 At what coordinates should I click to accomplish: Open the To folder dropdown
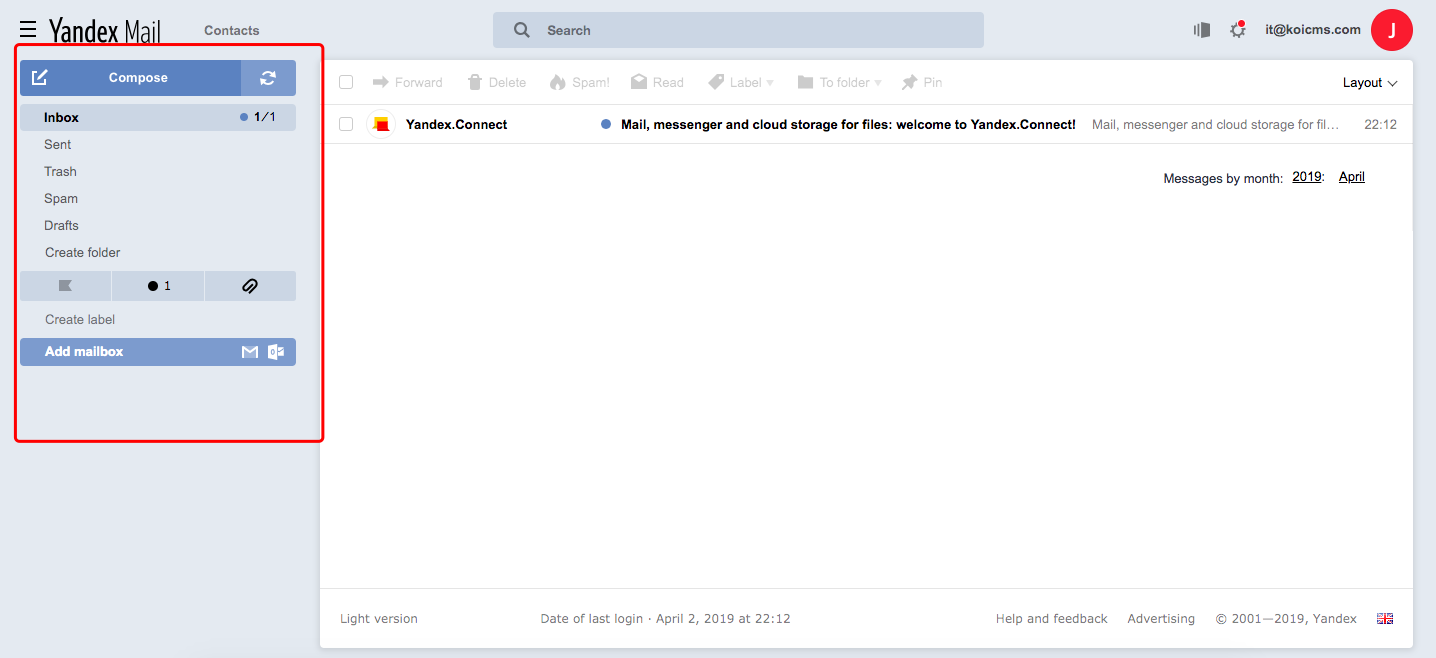coord(839,82)
